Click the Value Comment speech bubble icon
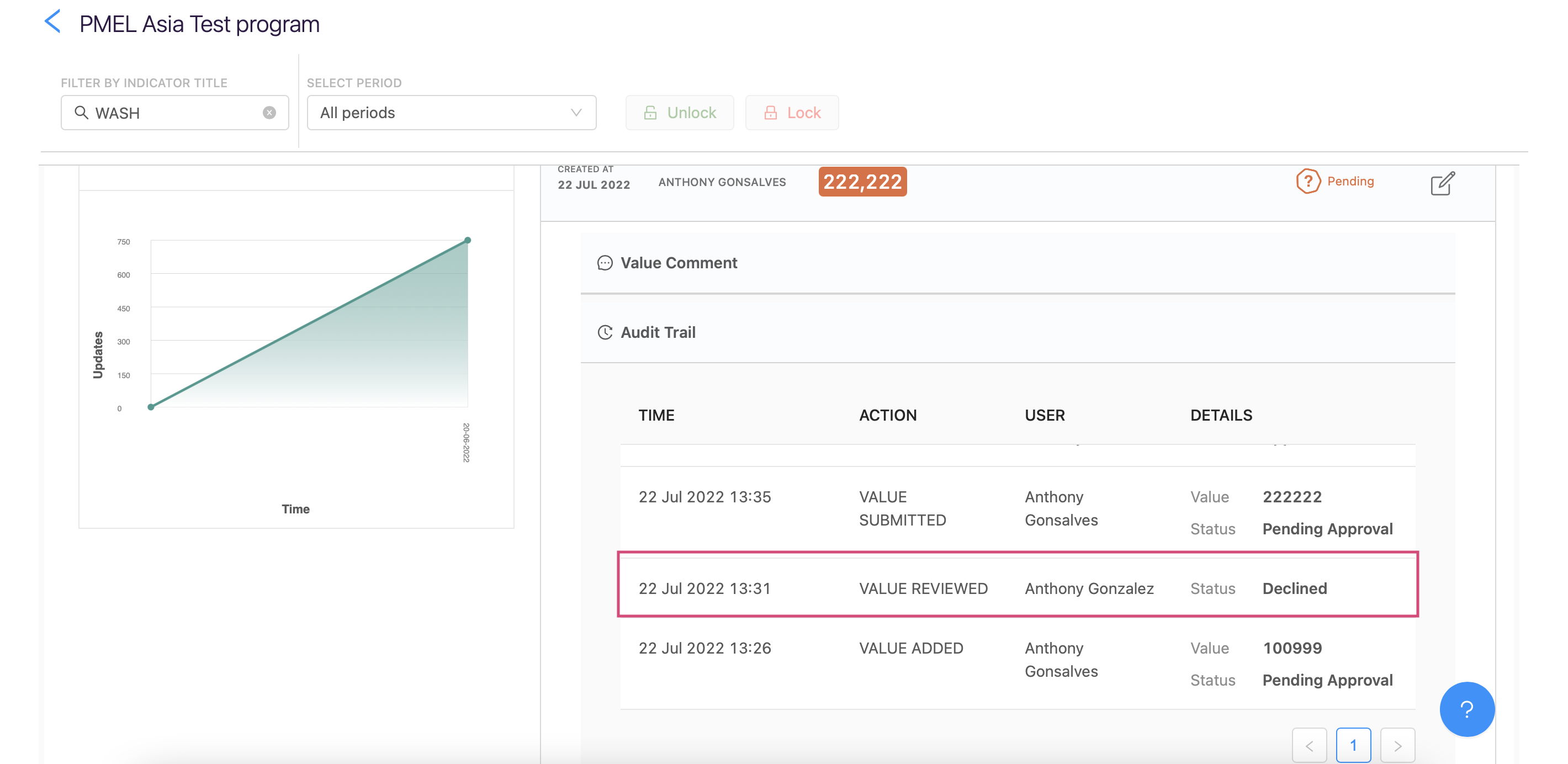1568x764 pixels. [605, 263]
